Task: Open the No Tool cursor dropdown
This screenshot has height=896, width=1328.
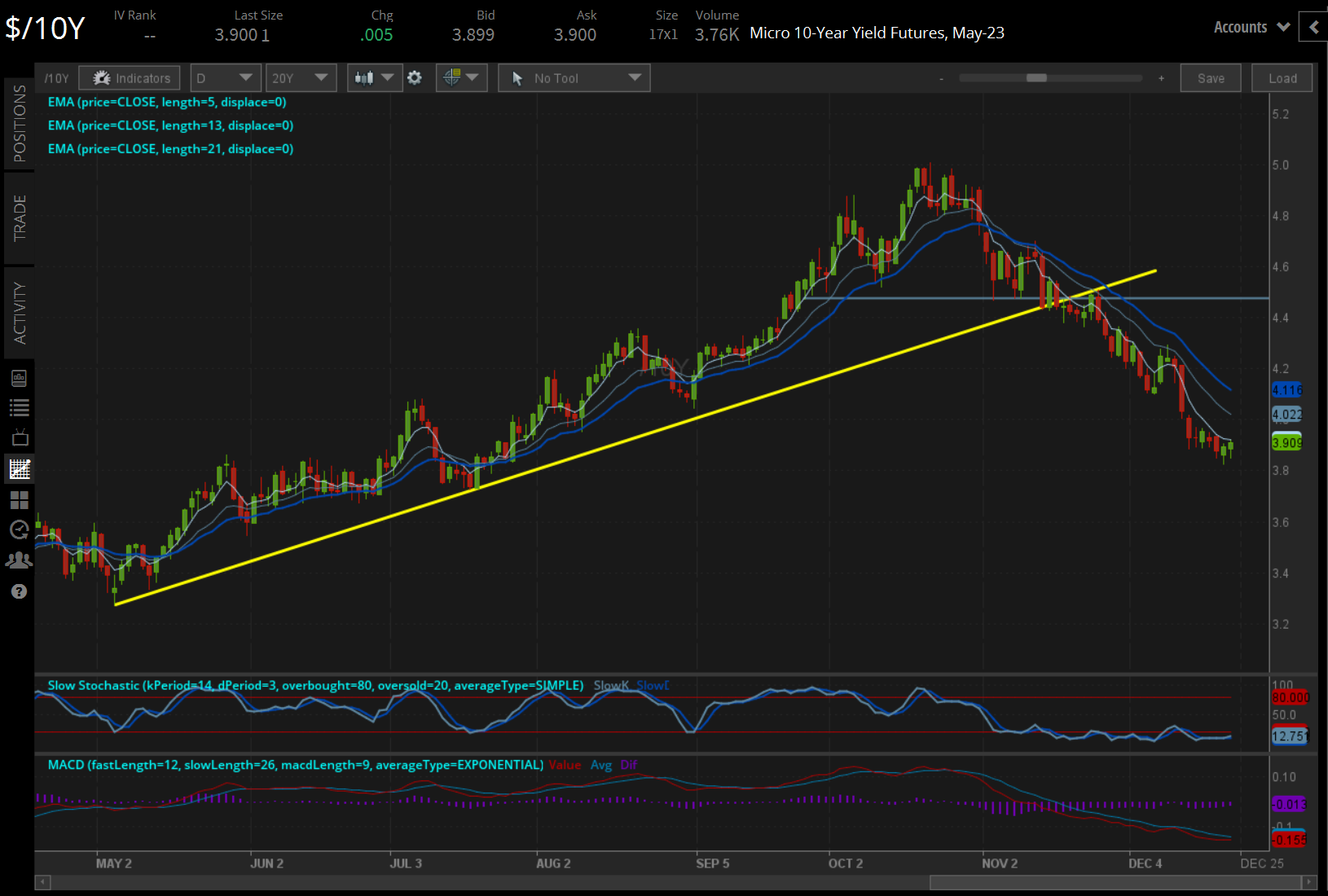Action: tap(574, 77)
